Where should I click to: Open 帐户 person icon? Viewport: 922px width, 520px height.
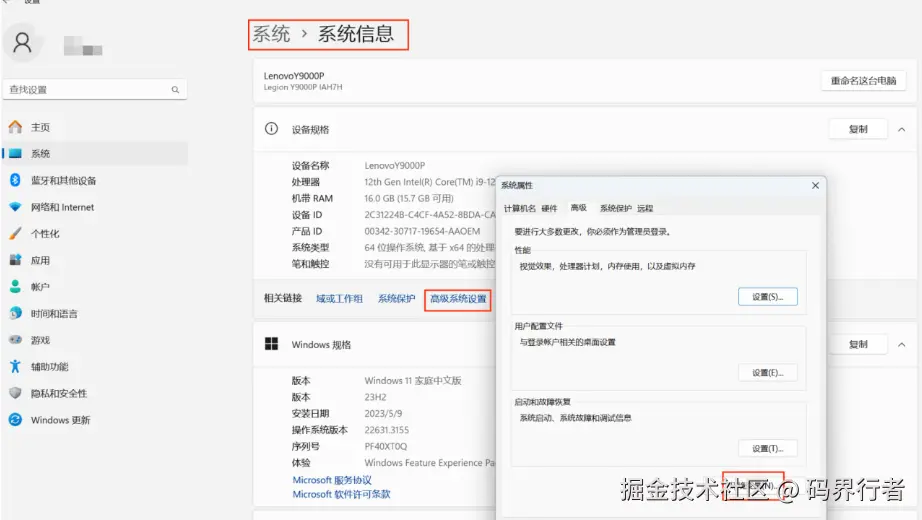click(x=15, y=286)
